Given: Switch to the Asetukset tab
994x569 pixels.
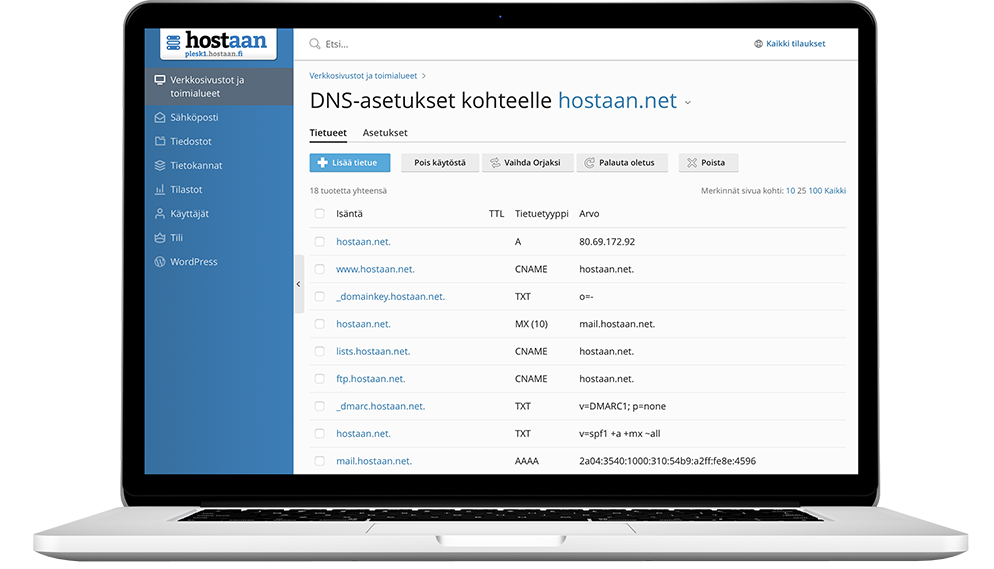Looking at the screenshot, I should (x=385, y=132).
